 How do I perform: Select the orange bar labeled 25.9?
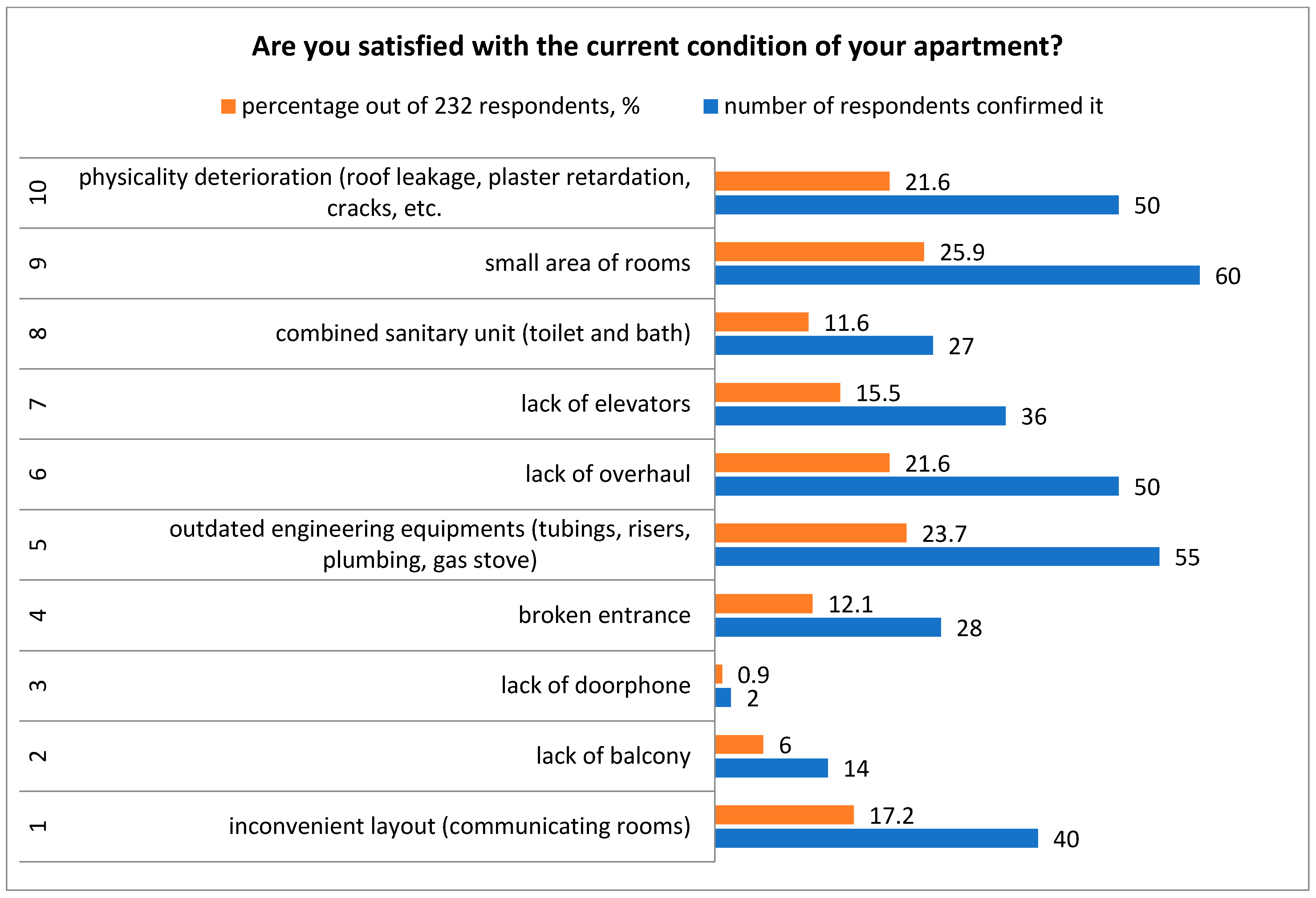[819, 252]
